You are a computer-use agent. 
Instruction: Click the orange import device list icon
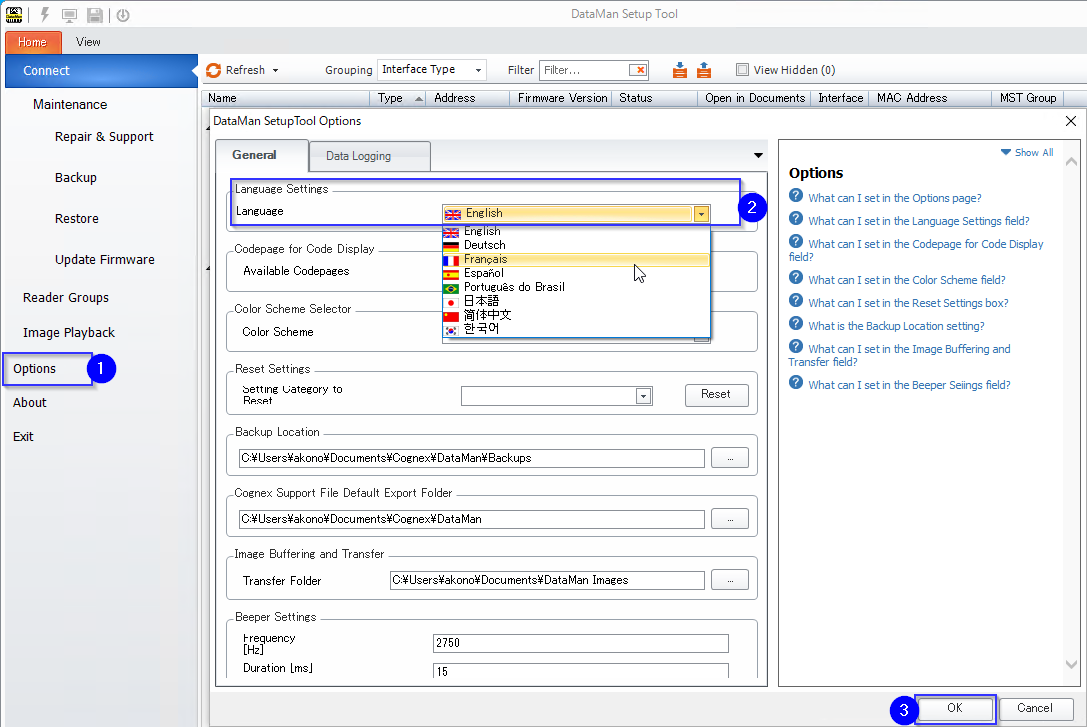tap(680, 69)
